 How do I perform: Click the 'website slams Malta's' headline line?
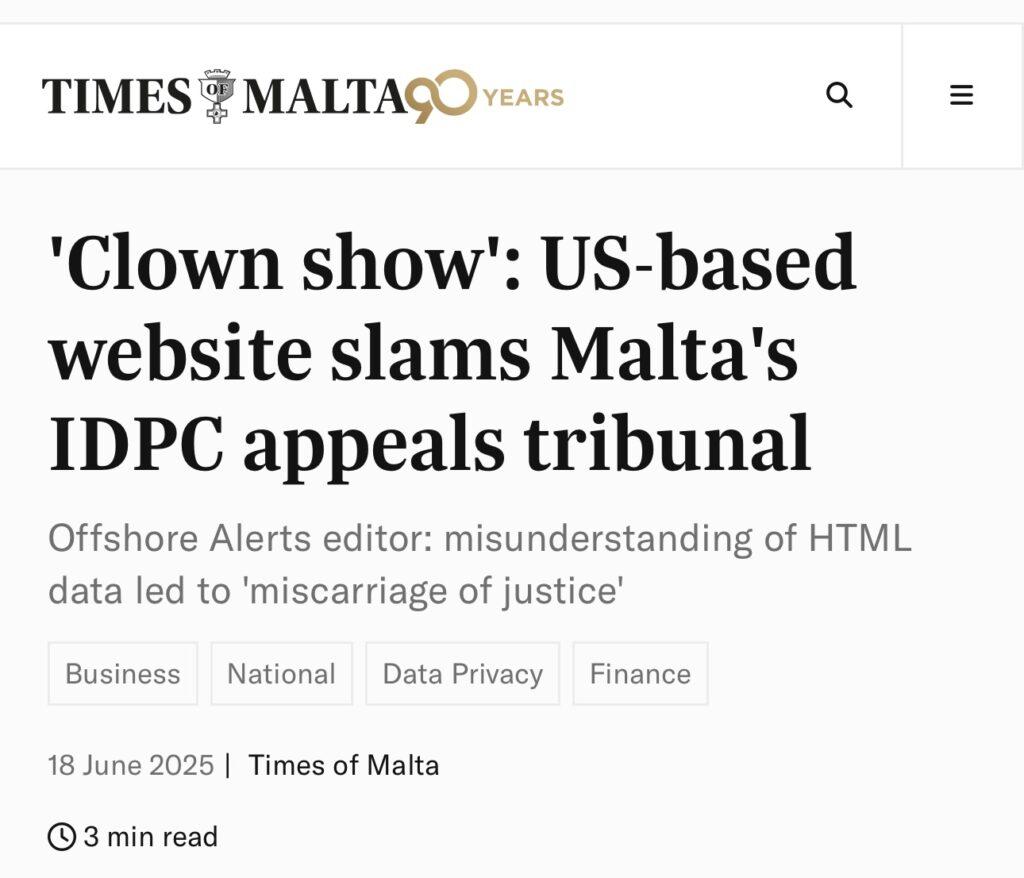423,352
